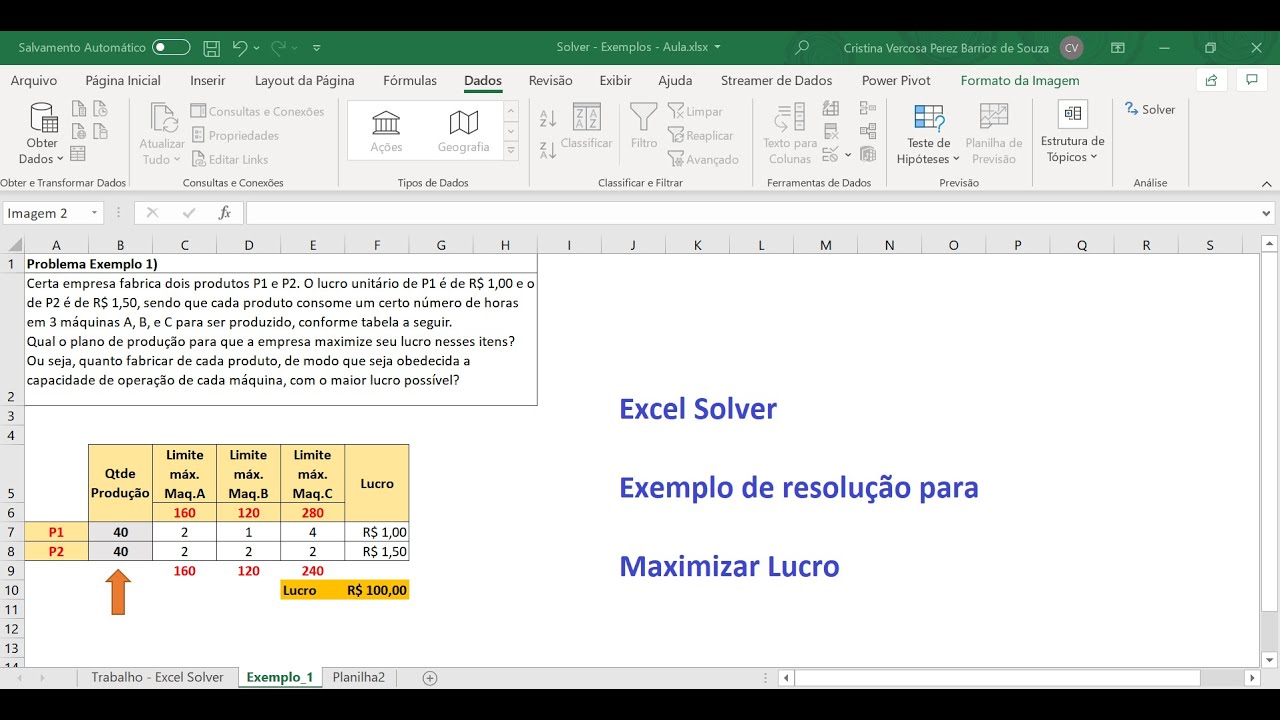Open the Formato da Imagem tab

coord(1020,81)
